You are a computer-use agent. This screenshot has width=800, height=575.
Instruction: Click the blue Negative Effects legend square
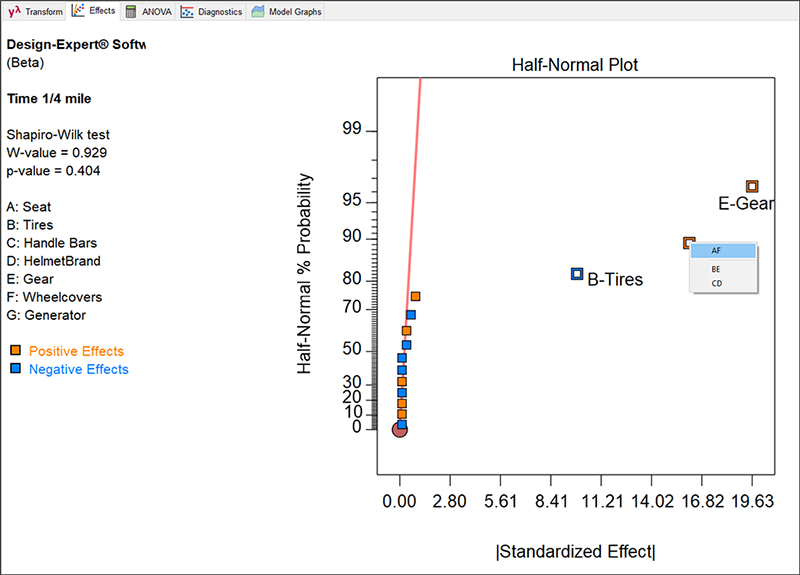[x=15, y=369]
